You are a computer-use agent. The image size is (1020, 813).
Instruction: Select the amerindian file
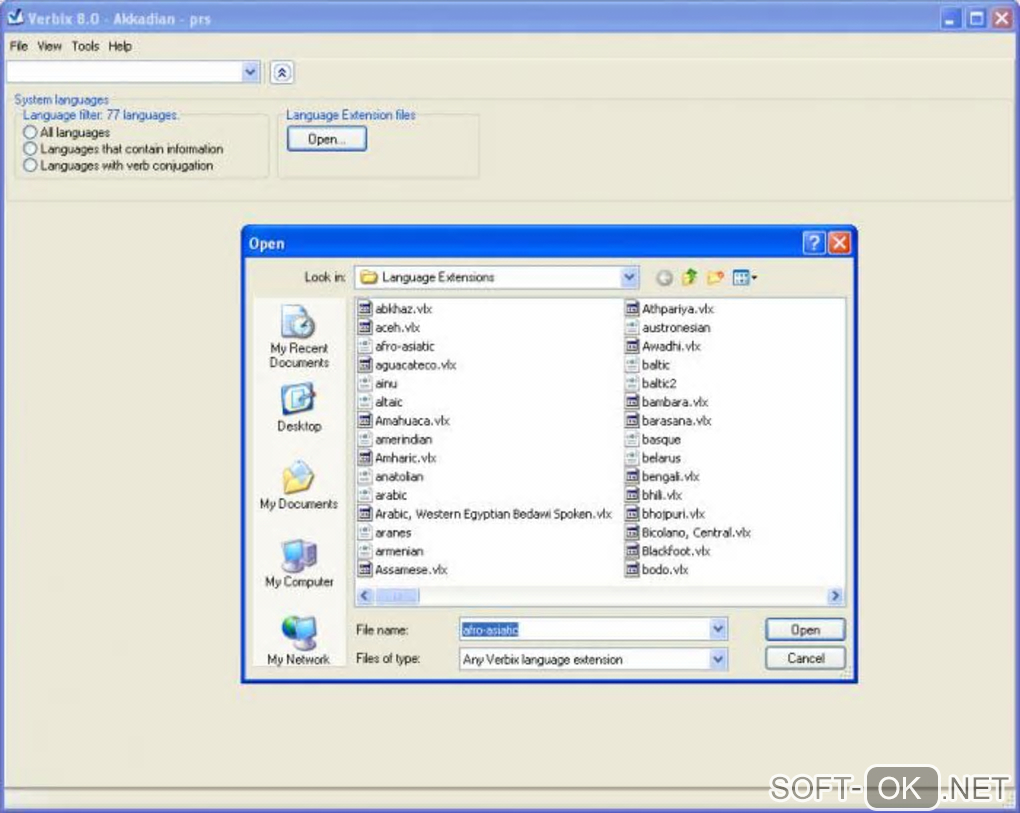396,440
